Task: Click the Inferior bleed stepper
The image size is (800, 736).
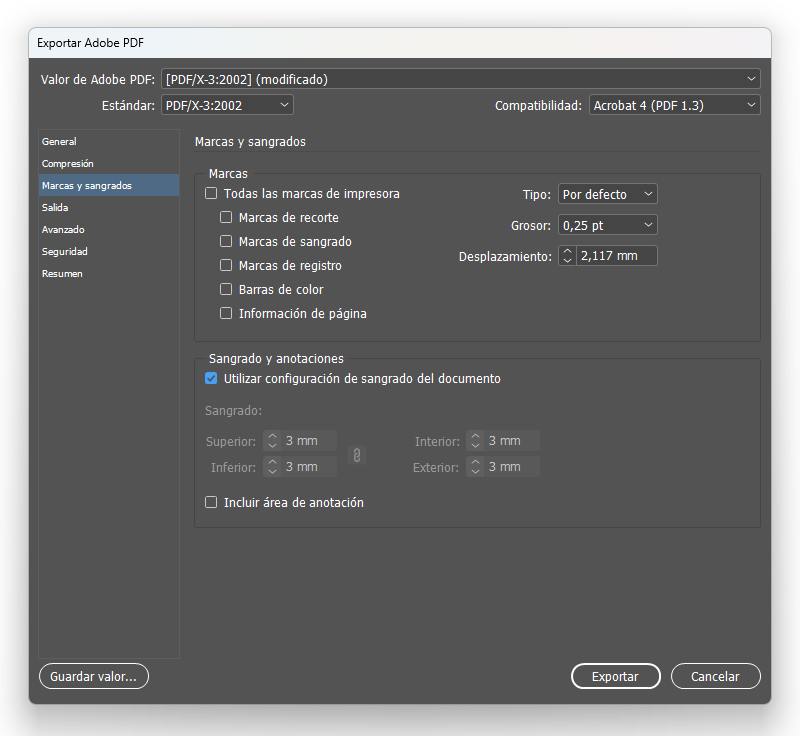Action: pos(272,467)
